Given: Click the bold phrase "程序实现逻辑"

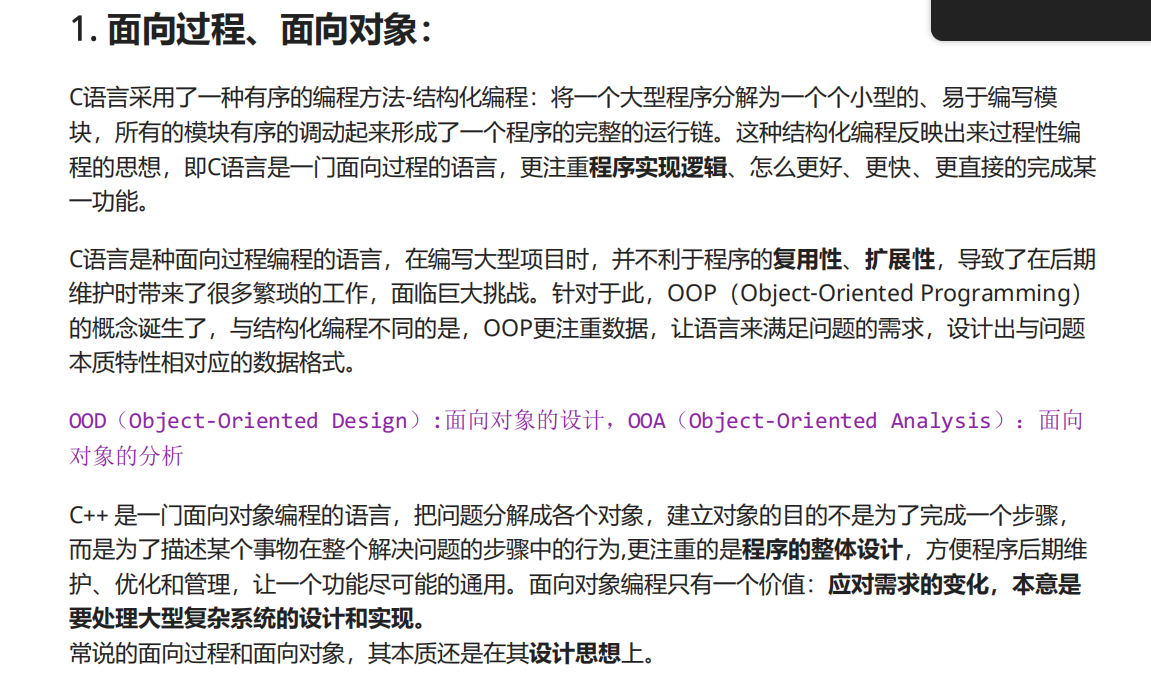Looking at the screenshot, I should [x=657, y=167].
